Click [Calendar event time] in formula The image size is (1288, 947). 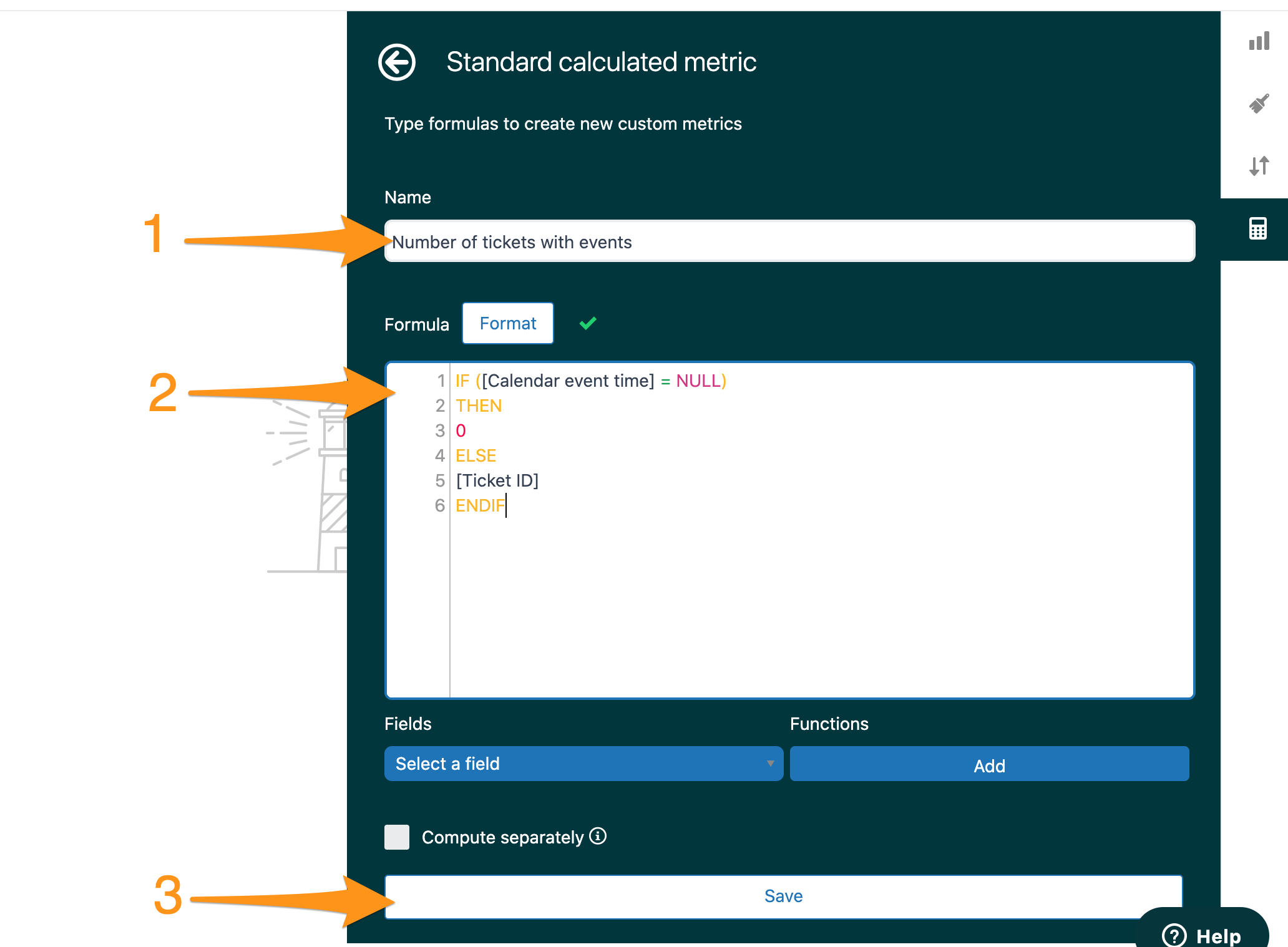(568, 381)
